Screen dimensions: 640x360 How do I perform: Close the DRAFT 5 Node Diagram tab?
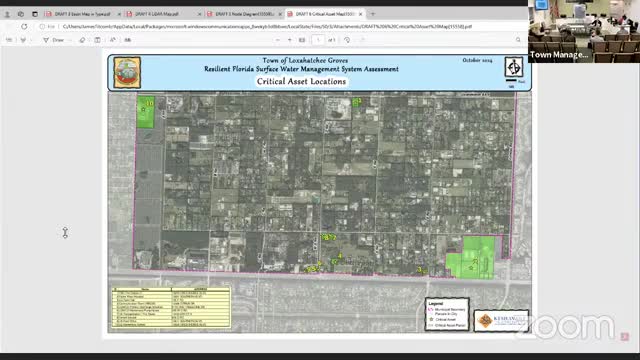click(280, 14)
